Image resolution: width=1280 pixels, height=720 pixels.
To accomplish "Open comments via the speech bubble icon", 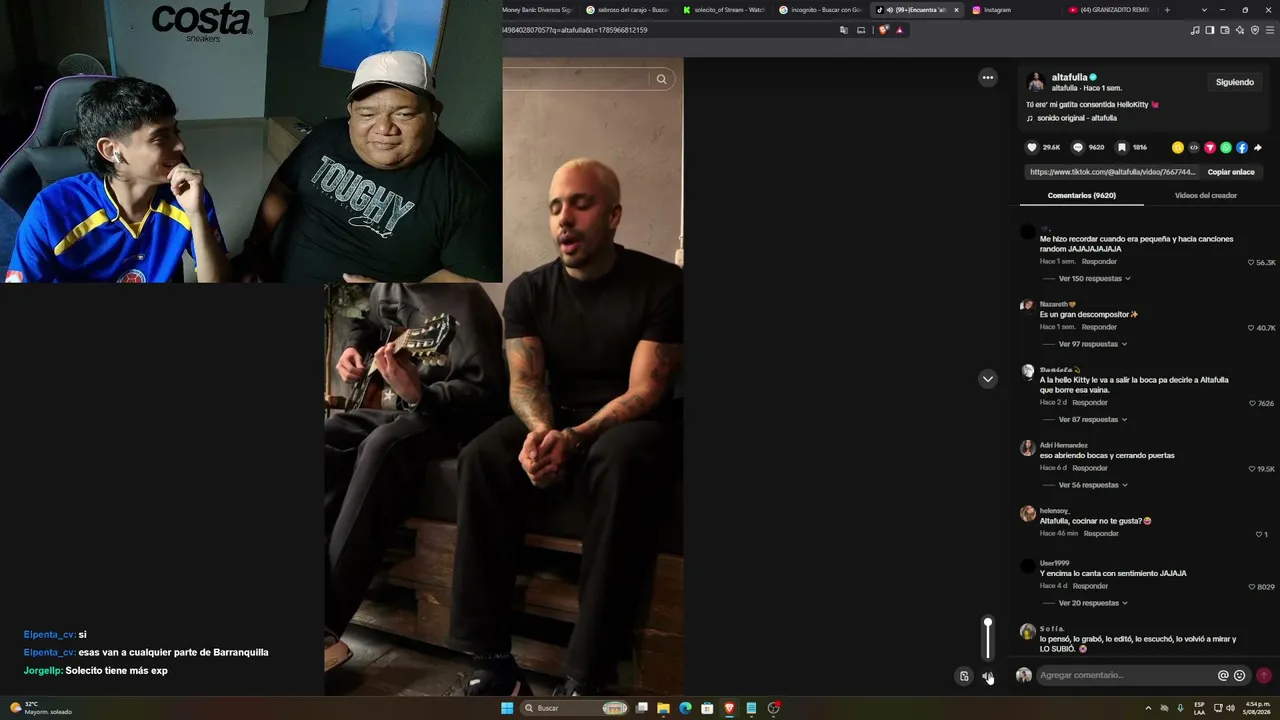I will [x=1078, y=147].
